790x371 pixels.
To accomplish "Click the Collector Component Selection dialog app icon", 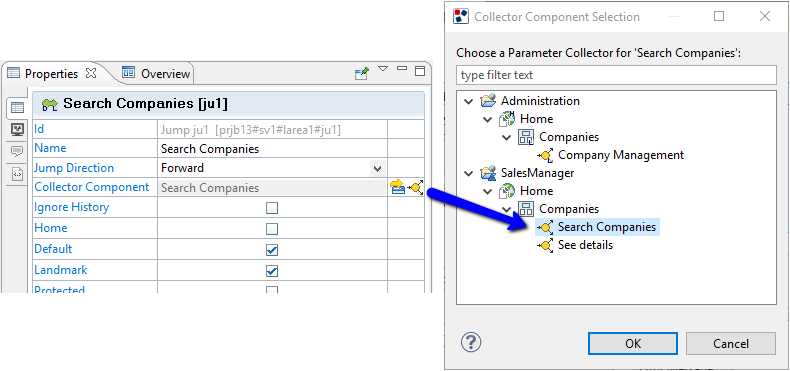I will point(461,16).
